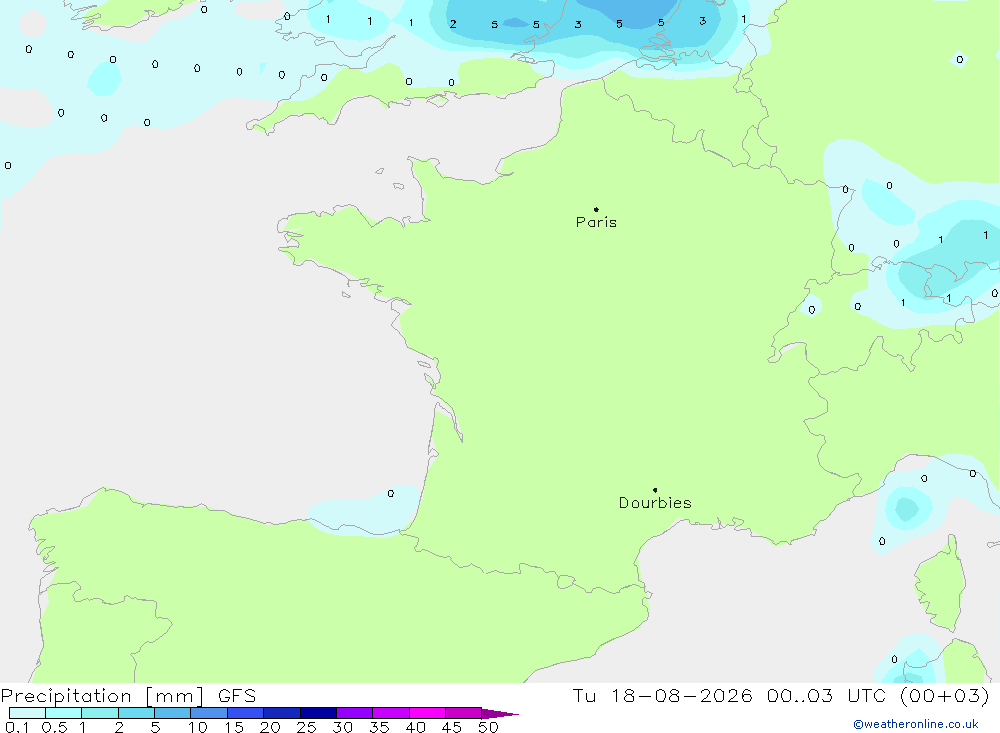Click the 35–40 mm legend color swatch

pyautogui.click(x=391, y=713)
